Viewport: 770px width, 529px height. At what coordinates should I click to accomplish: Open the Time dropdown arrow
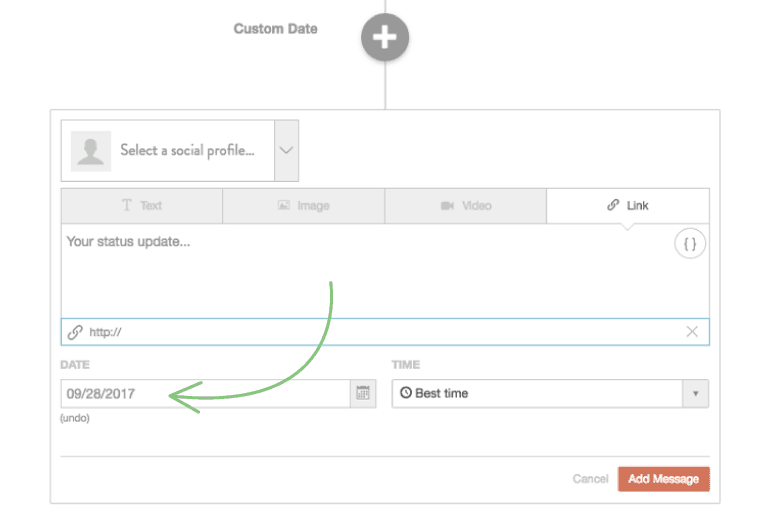(x=695, y=394)
